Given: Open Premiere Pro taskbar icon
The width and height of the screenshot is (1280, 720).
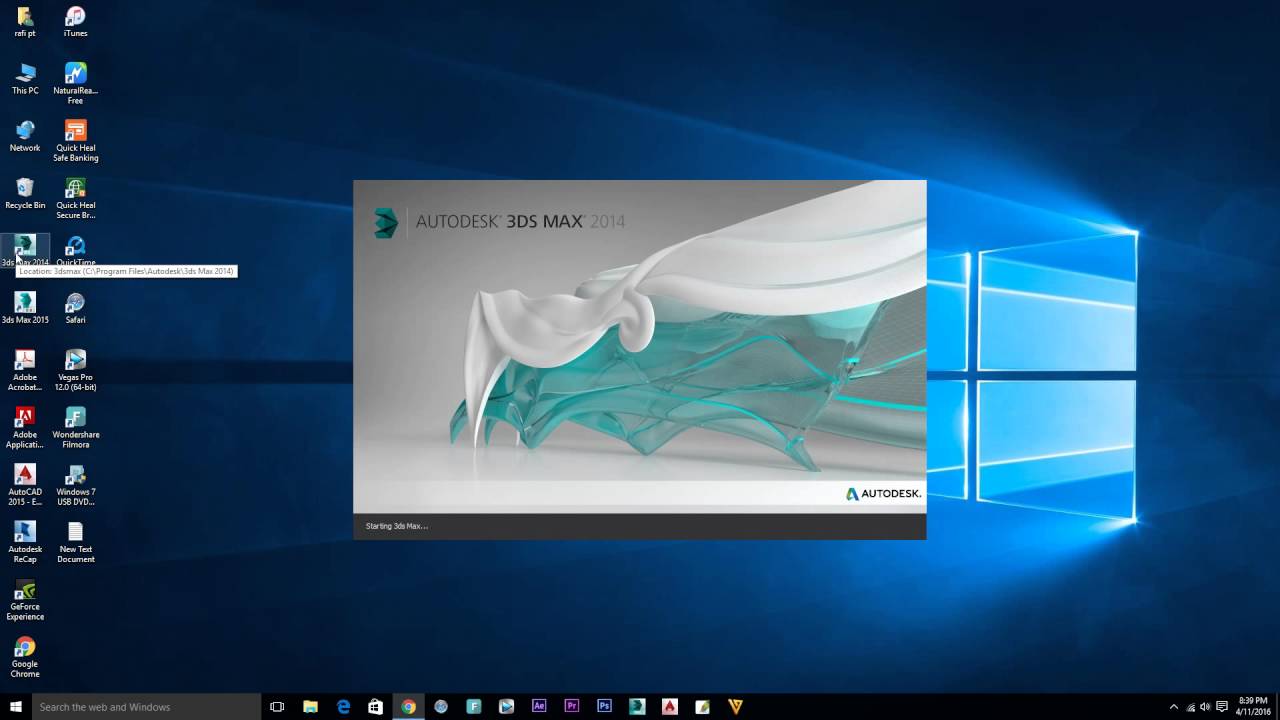Looking at the screenshot, I should pyautogui.click(x=571, y=707).
